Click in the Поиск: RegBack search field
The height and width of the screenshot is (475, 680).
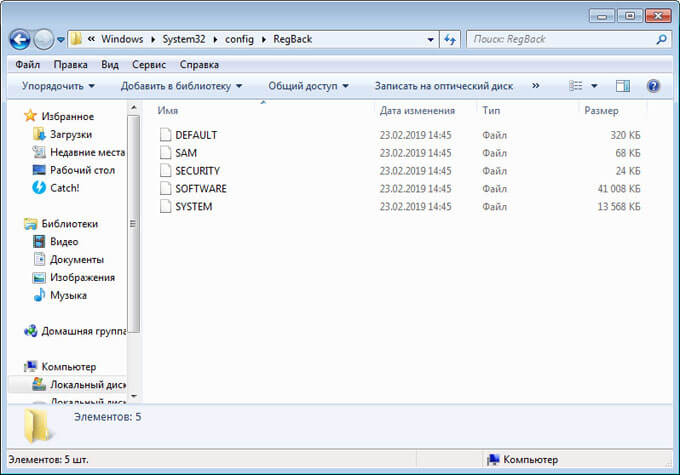click(x=562, y=39)
